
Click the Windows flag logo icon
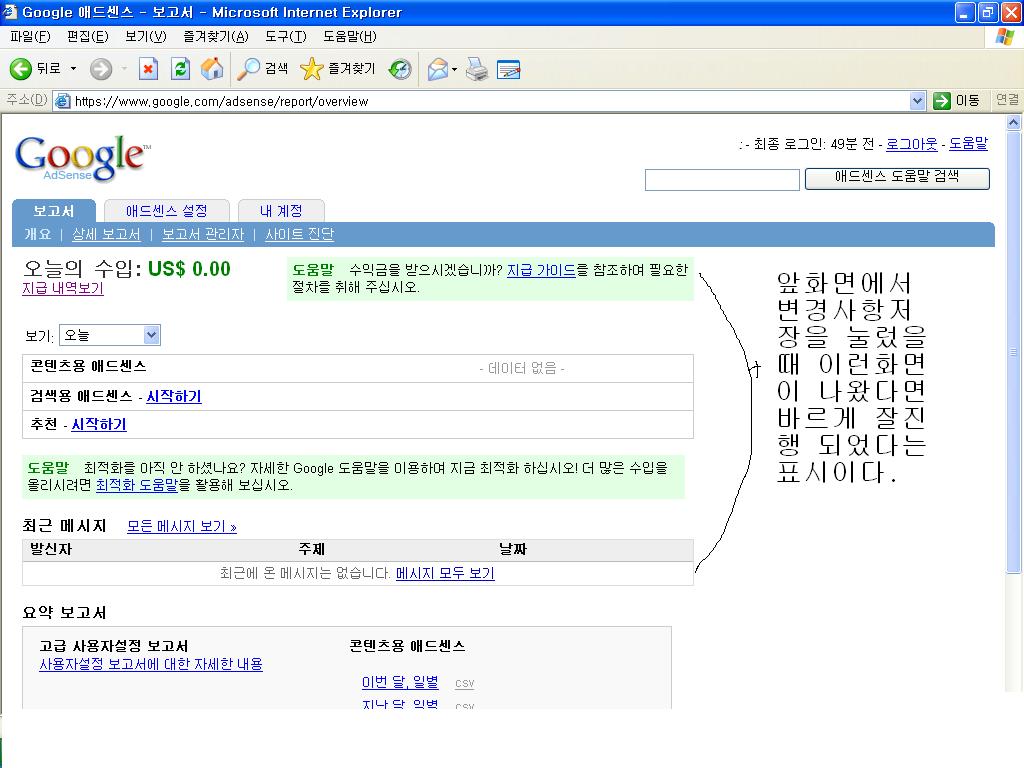pyautogui.click(x=1005, y=37)
